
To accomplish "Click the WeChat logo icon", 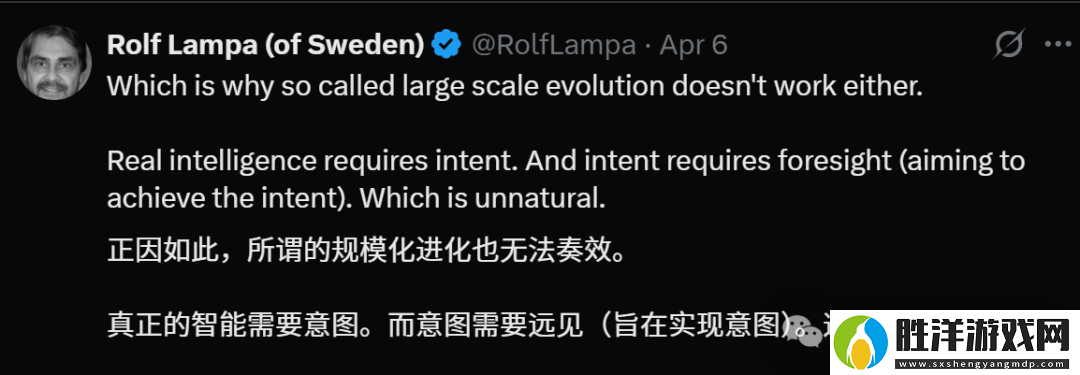I will click(x=806, y=330).
